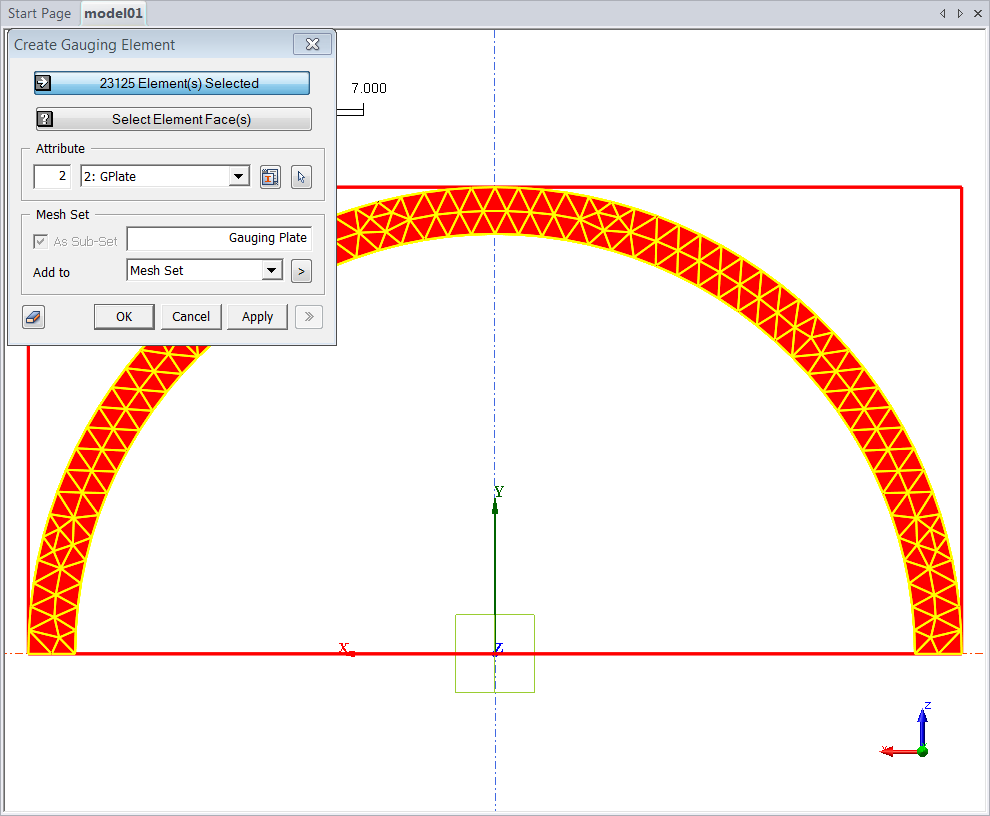Close the model01 document with X
This screenshot has width=990, height=816.
(976, 13)
